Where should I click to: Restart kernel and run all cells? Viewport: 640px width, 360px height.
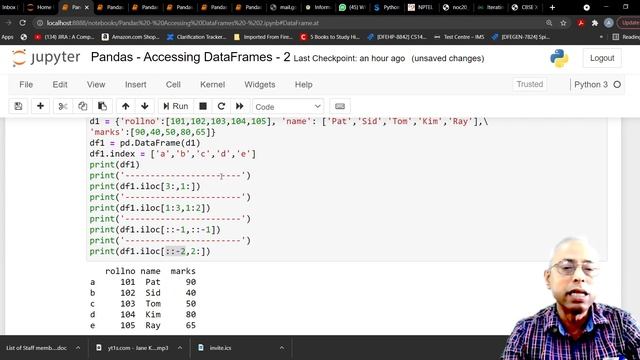[240, 106]
